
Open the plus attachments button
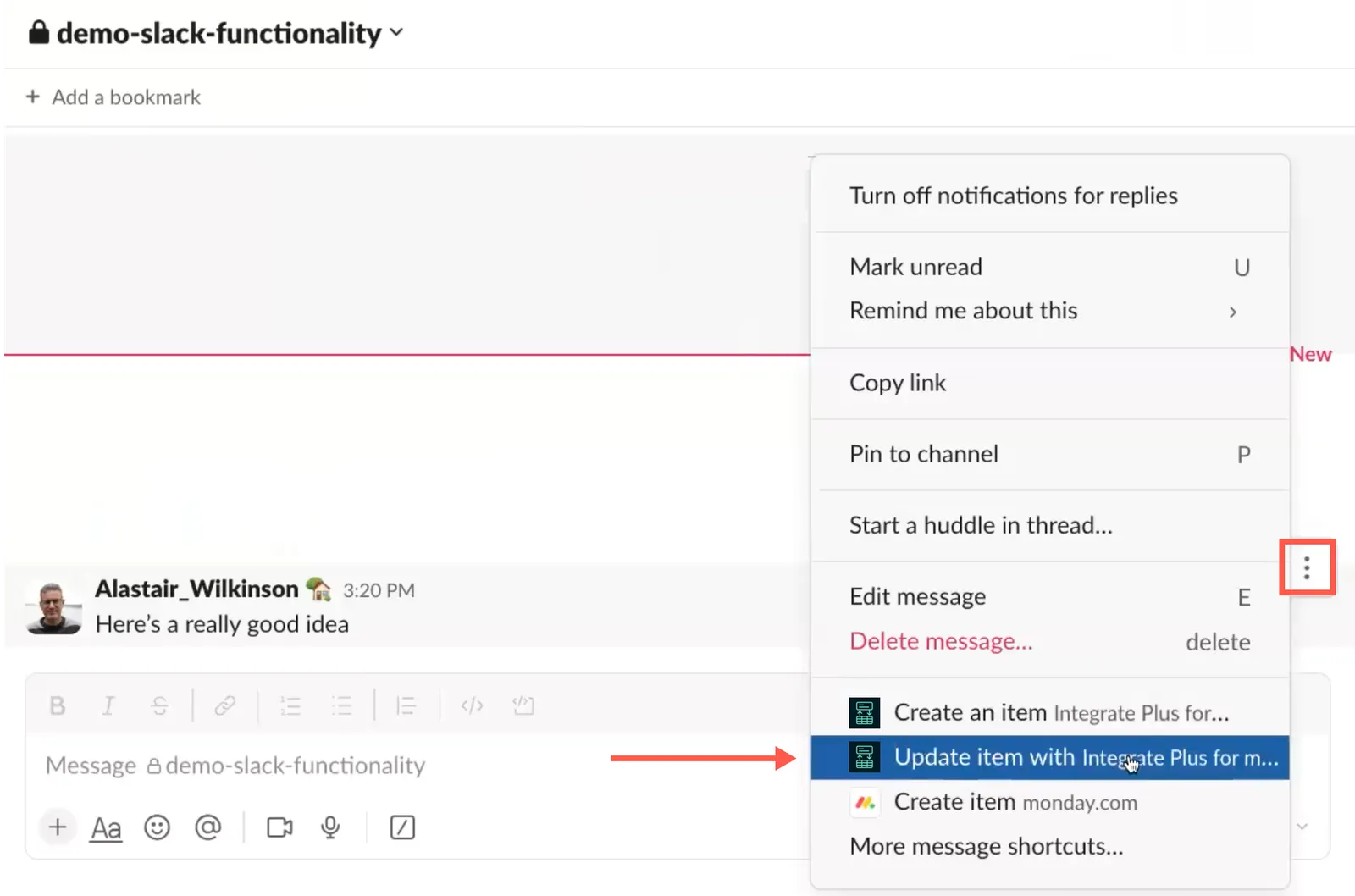point(58,827)
